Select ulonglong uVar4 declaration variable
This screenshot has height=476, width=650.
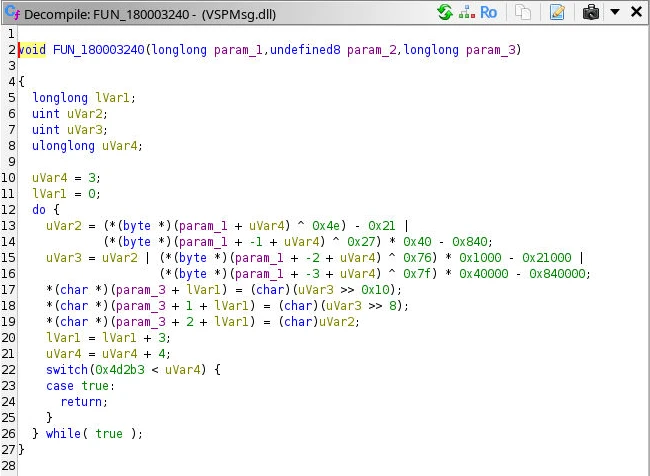coord(119,146)
